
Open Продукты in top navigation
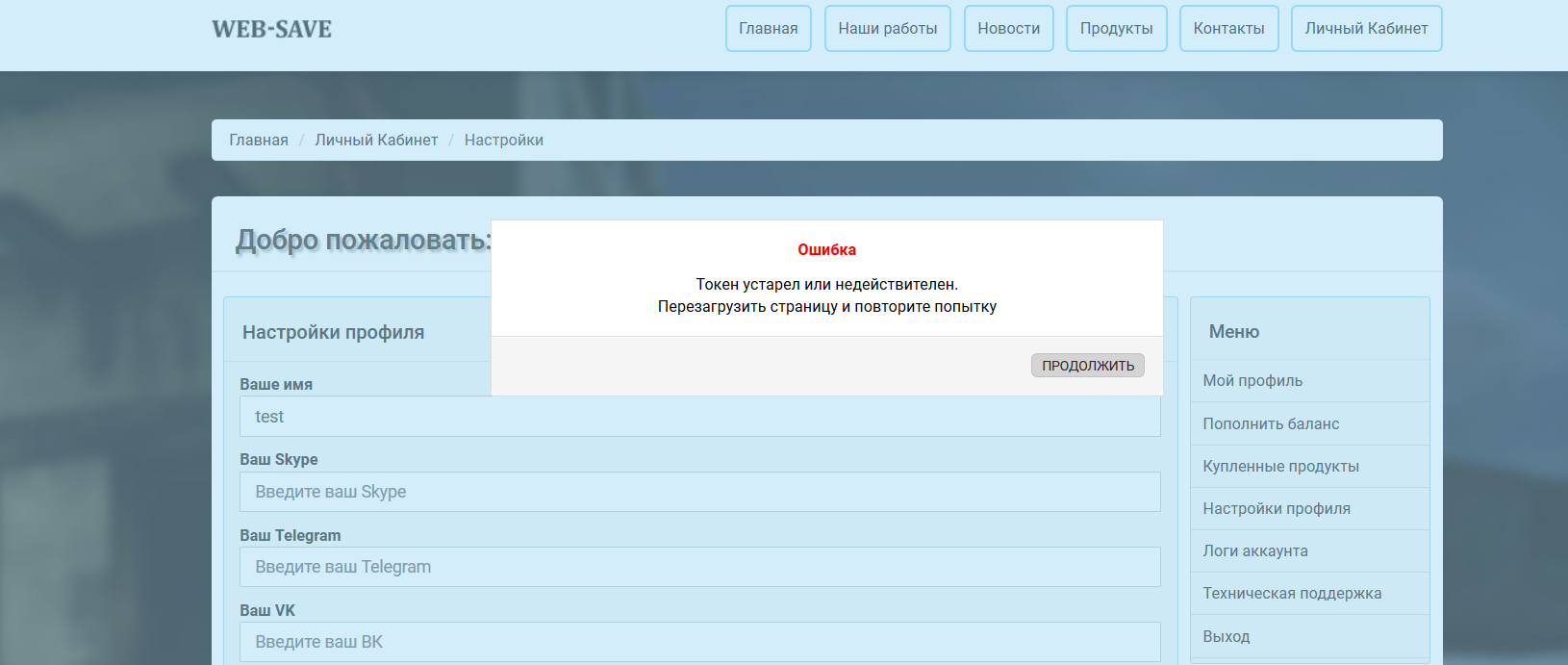(x=1117, y=29)
